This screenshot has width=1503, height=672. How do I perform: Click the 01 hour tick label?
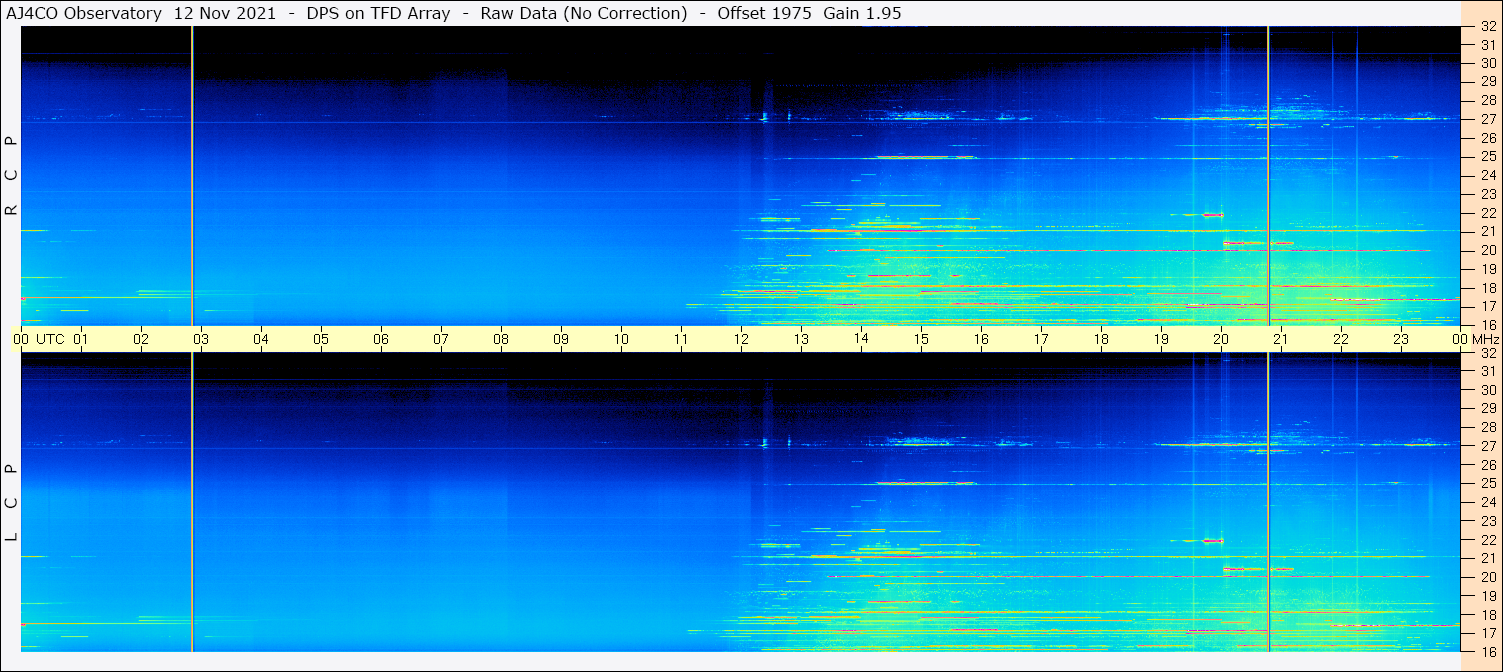point(81,339)
